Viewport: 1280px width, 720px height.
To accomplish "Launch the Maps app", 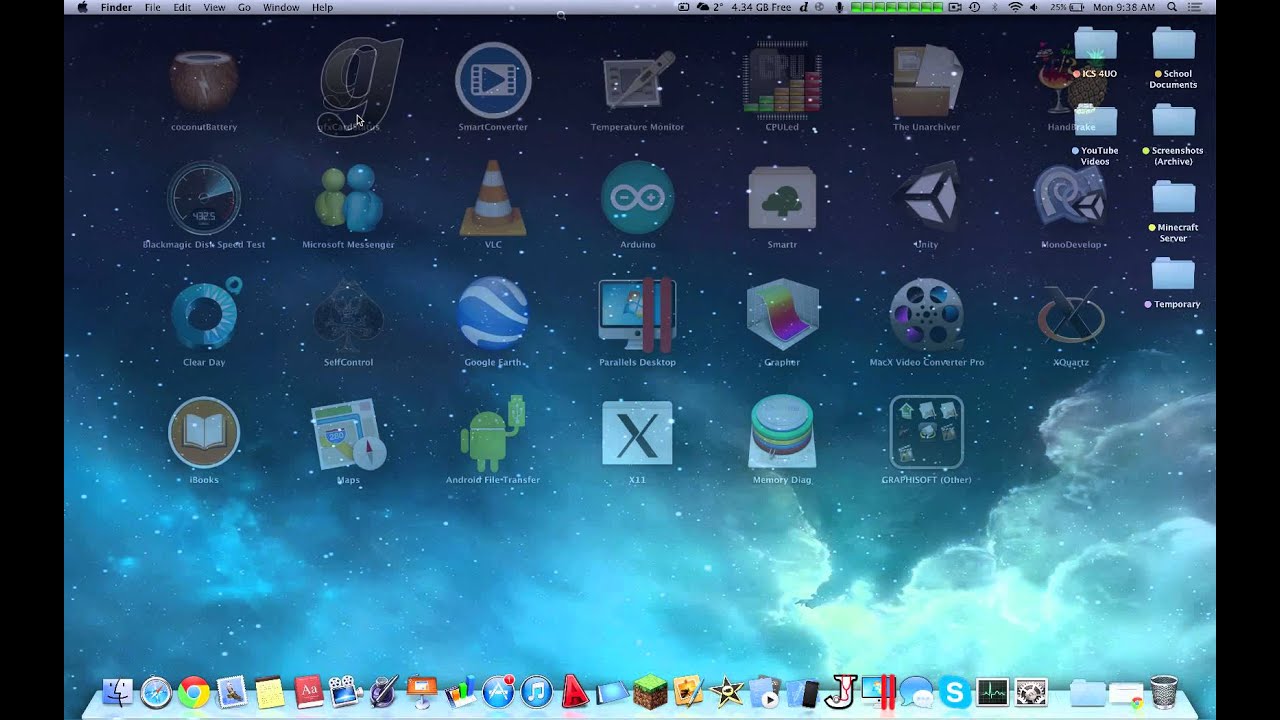I will (x=348, y=434).
